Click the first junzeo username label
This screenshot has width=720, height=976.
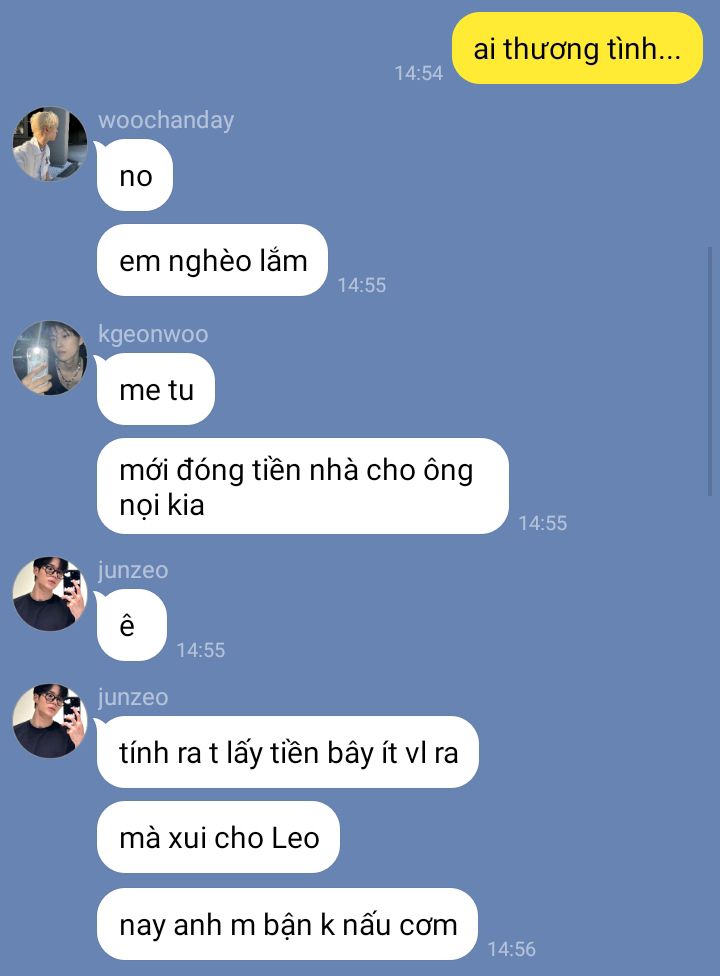coord(133,570)
